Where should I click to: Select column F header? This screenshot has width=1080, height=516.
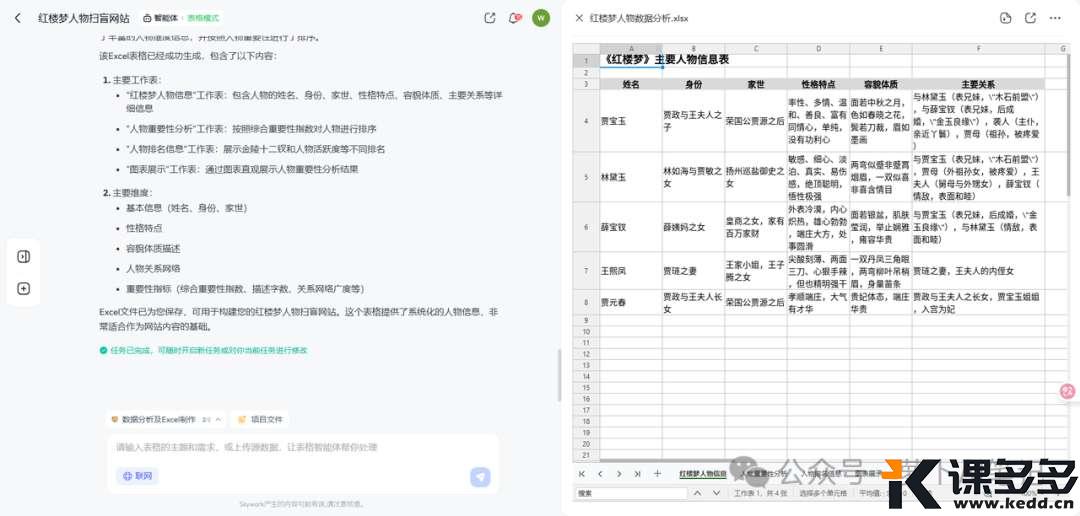(978, 48)
